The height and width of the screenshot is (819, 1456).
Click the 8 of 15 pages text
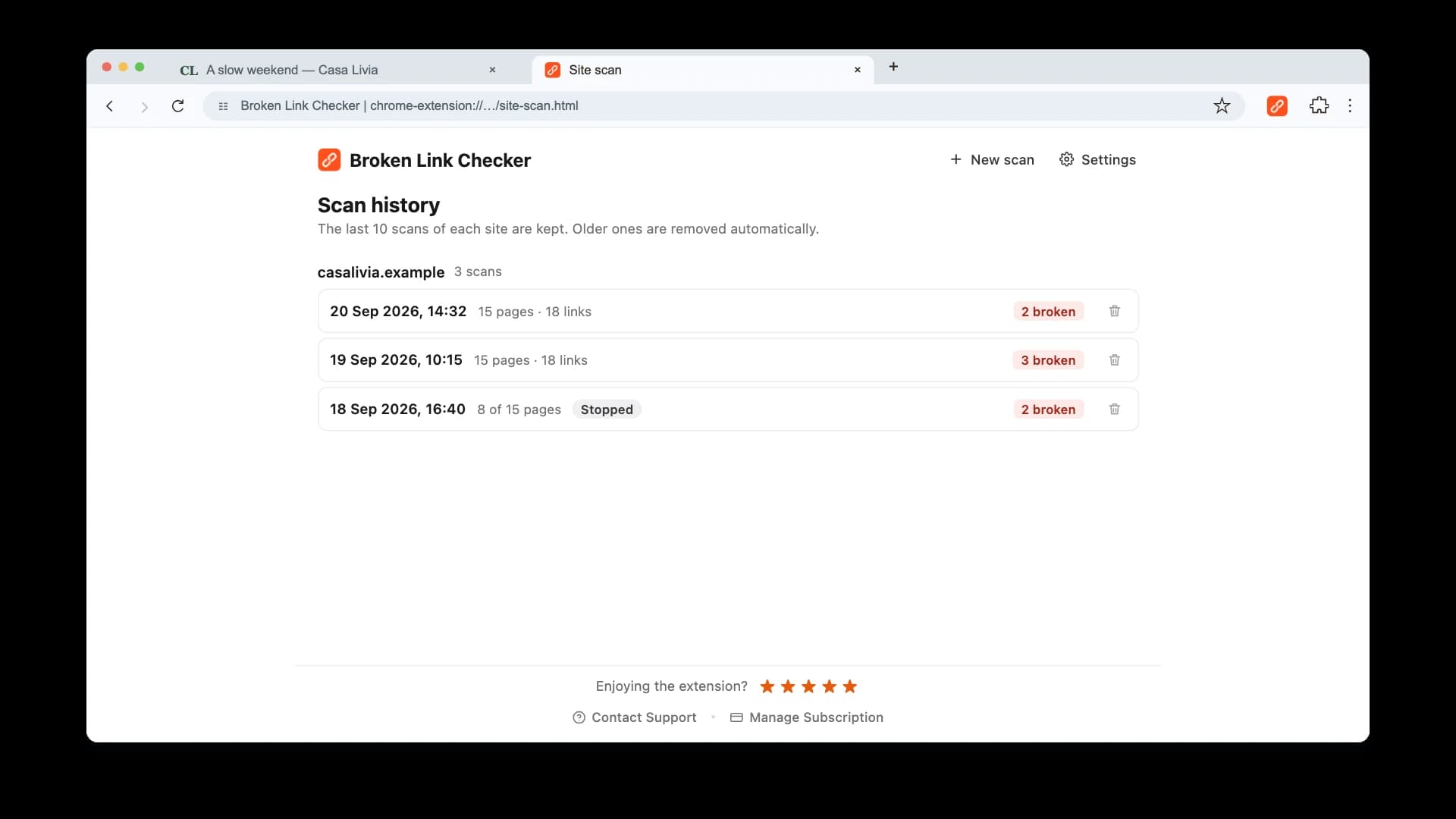519,409
